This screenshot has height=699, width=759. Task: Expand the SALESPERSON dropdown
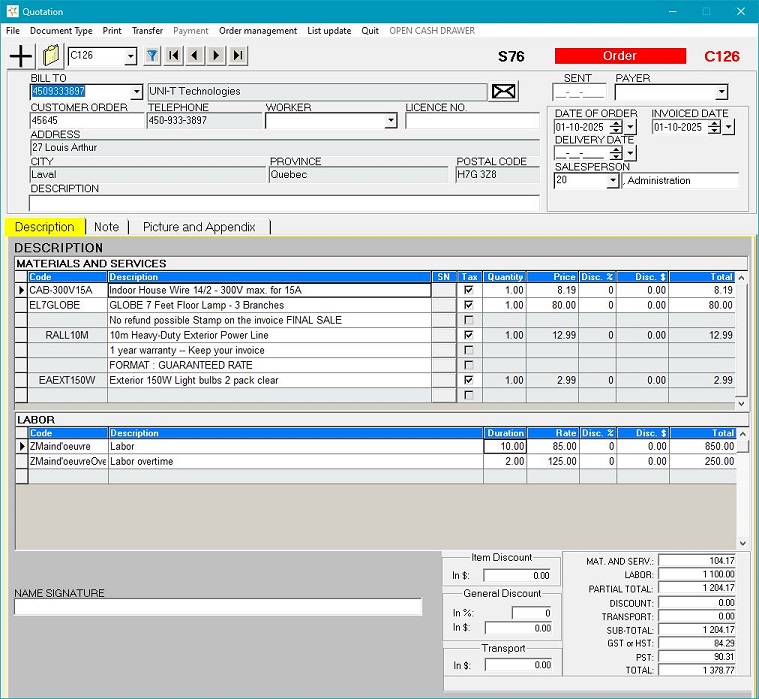click(612, 181)
